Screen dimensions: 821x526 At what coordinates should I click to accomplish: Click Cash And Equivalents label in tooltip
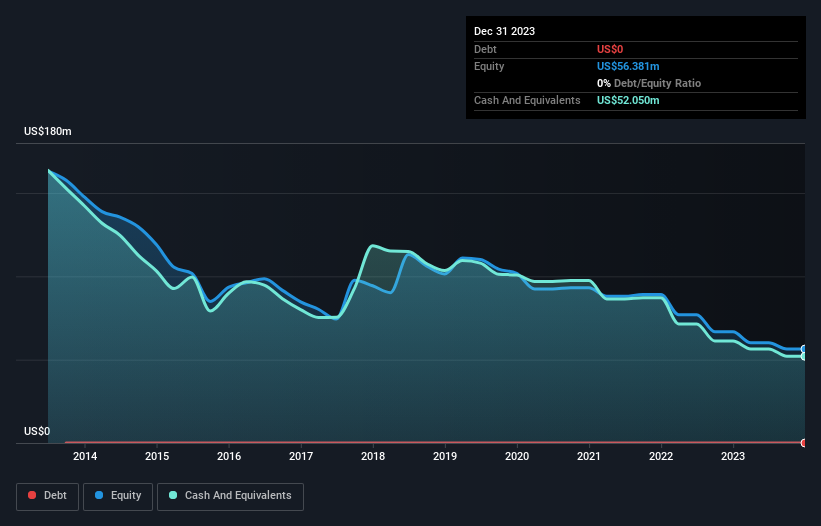(x=527, y=100)
